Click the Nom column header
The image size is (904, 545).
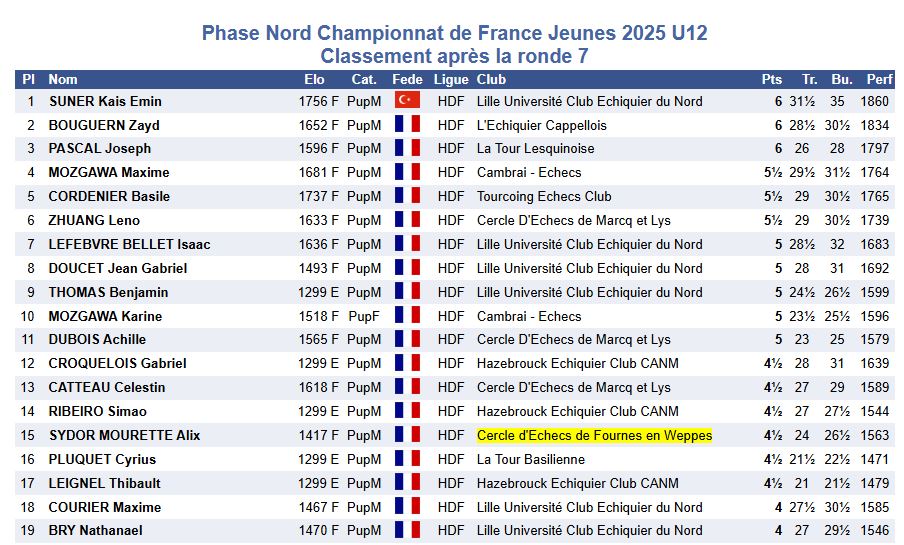(x=63, y=80)
